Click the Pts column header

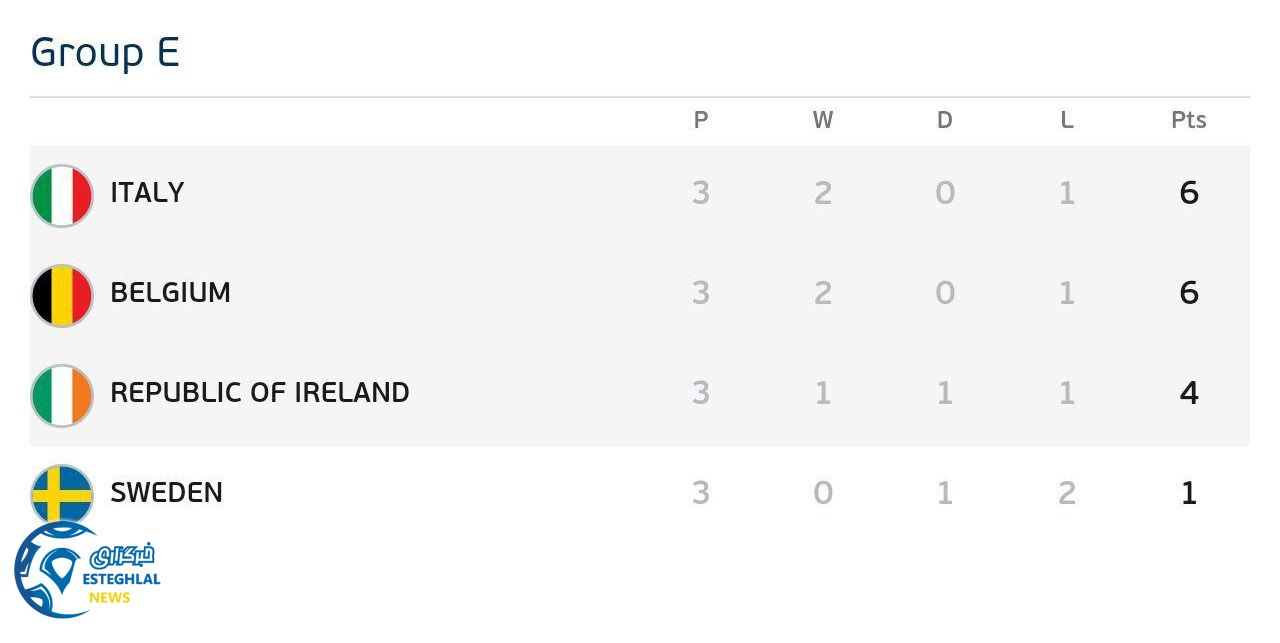[x=1188, y=120]
